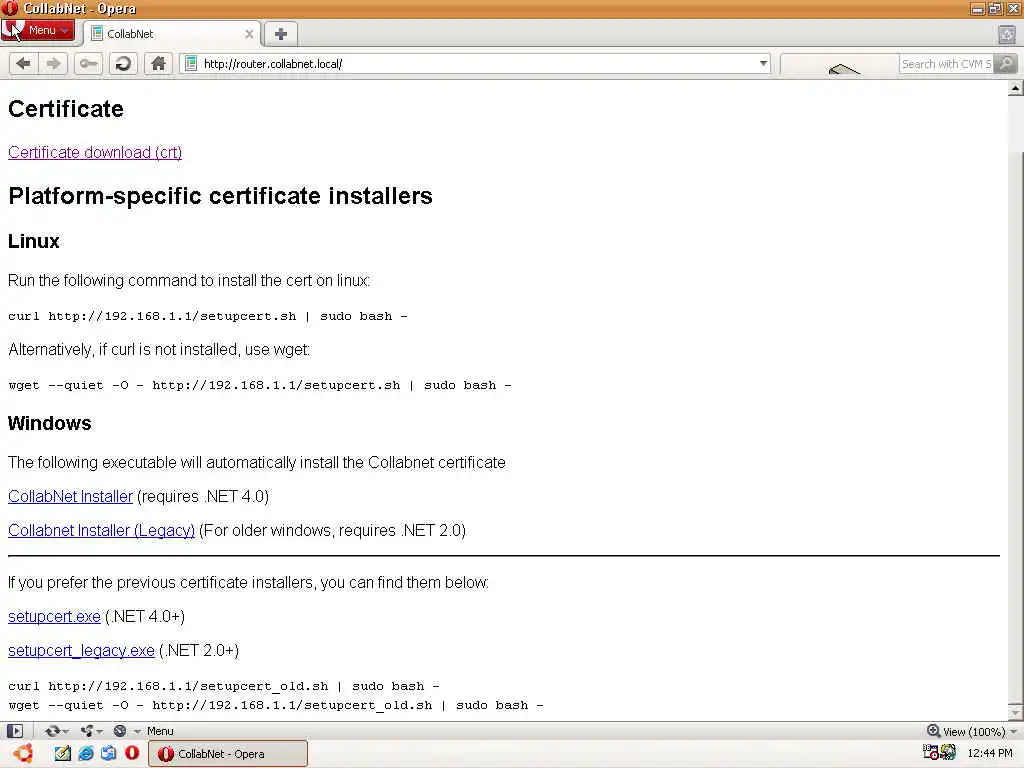Go back to previous page
The image size is (1024, 768).
(24, 63)
